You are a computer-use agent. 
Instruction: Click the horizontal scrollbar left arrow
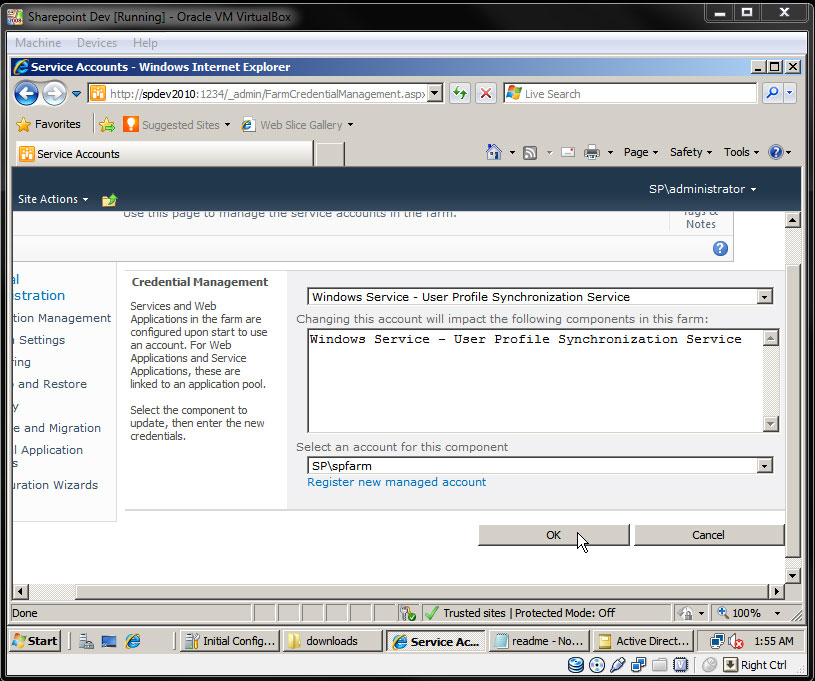pos(21,592)
